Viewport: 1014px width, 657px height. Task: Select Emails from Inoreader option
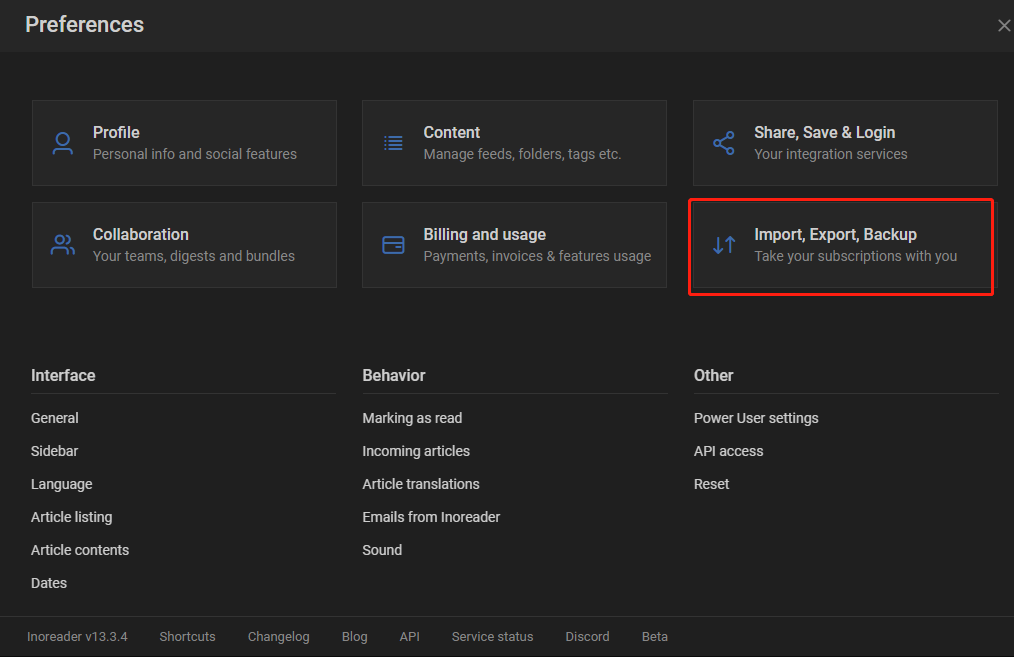(431, 517)
